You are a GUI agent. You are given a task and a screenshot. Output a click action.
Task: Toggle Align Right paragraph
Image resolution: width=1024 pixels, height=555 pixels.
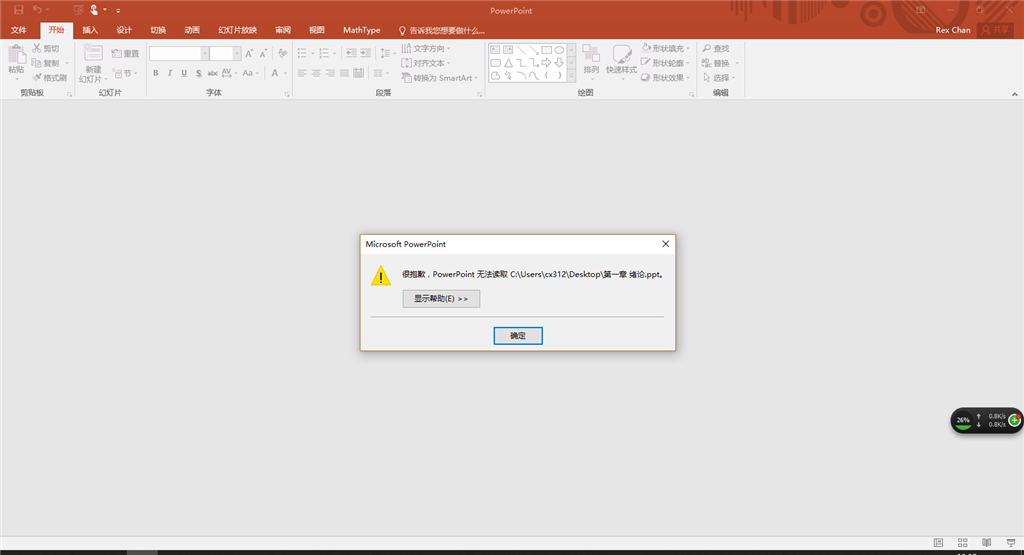[330, 73]
